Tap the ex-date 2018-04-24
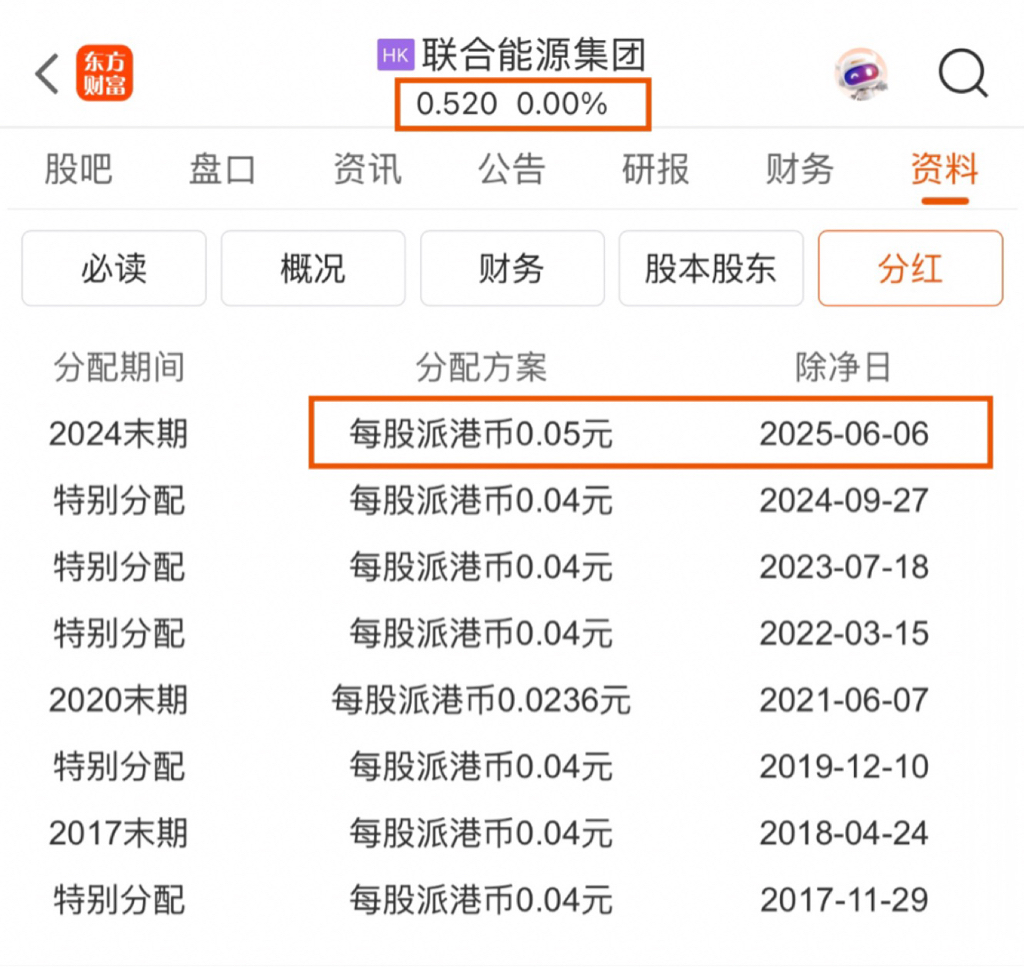The height and width of the screenshot is (967, 1024). [x=844, y=833]
